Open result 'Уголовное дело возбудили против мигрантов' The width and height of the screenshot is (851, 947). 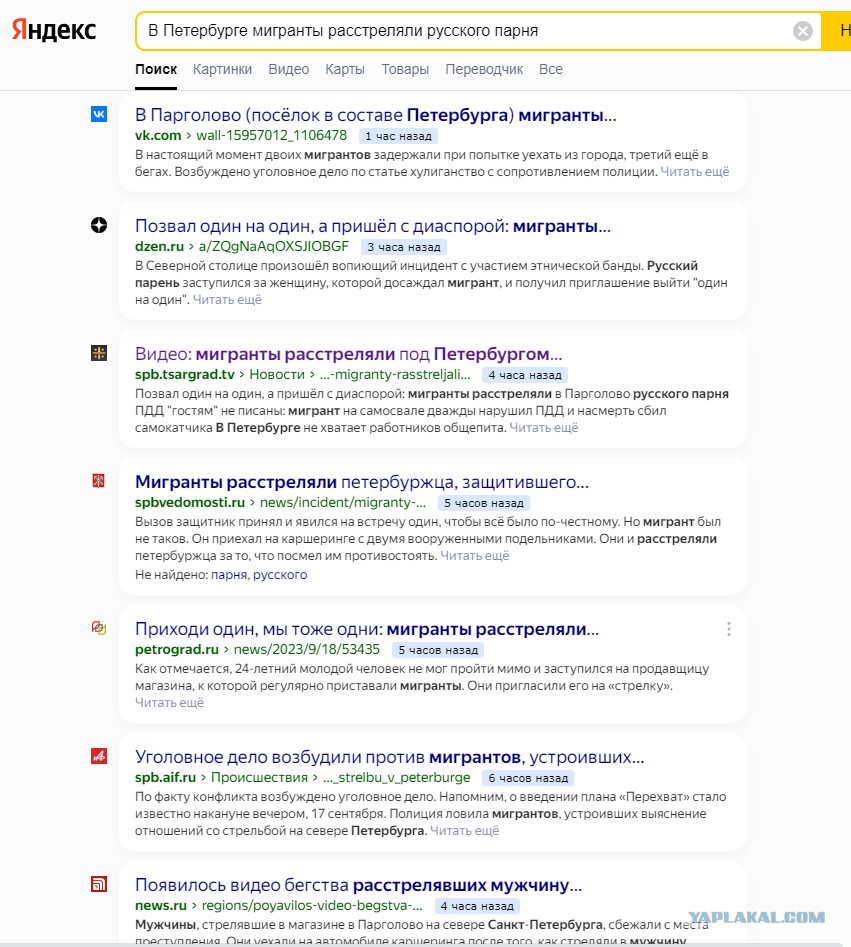coord(390,757)
